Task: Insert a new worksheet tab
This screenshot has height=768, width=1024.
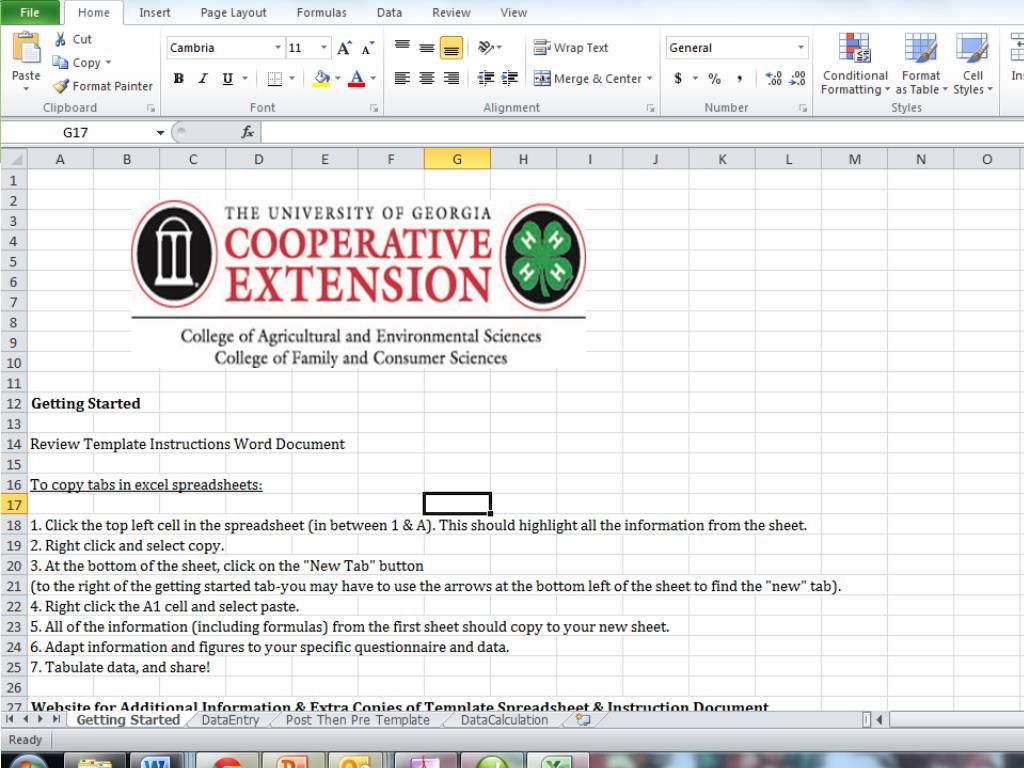Action: 583,720
